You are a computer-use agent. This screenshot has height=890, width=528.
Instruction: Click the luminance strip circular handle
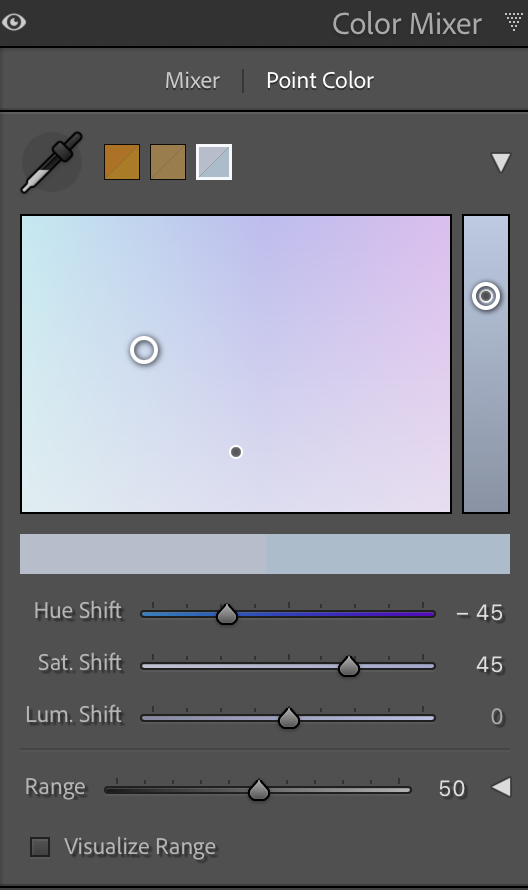pyautogui.click(x=486, y=296)
